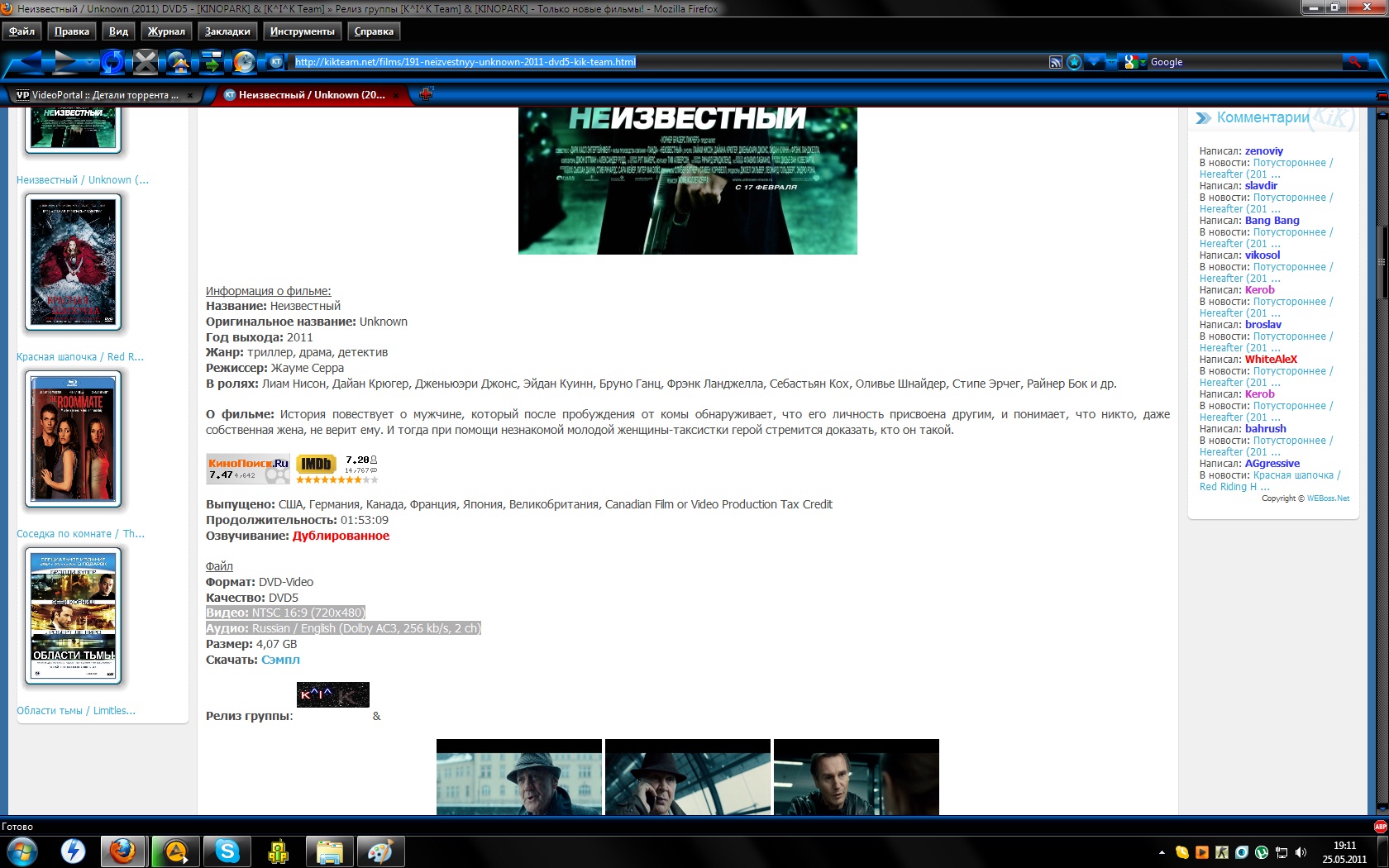Open browsing history clock icon
The image size is (1389, 868).
pos(245,61)
